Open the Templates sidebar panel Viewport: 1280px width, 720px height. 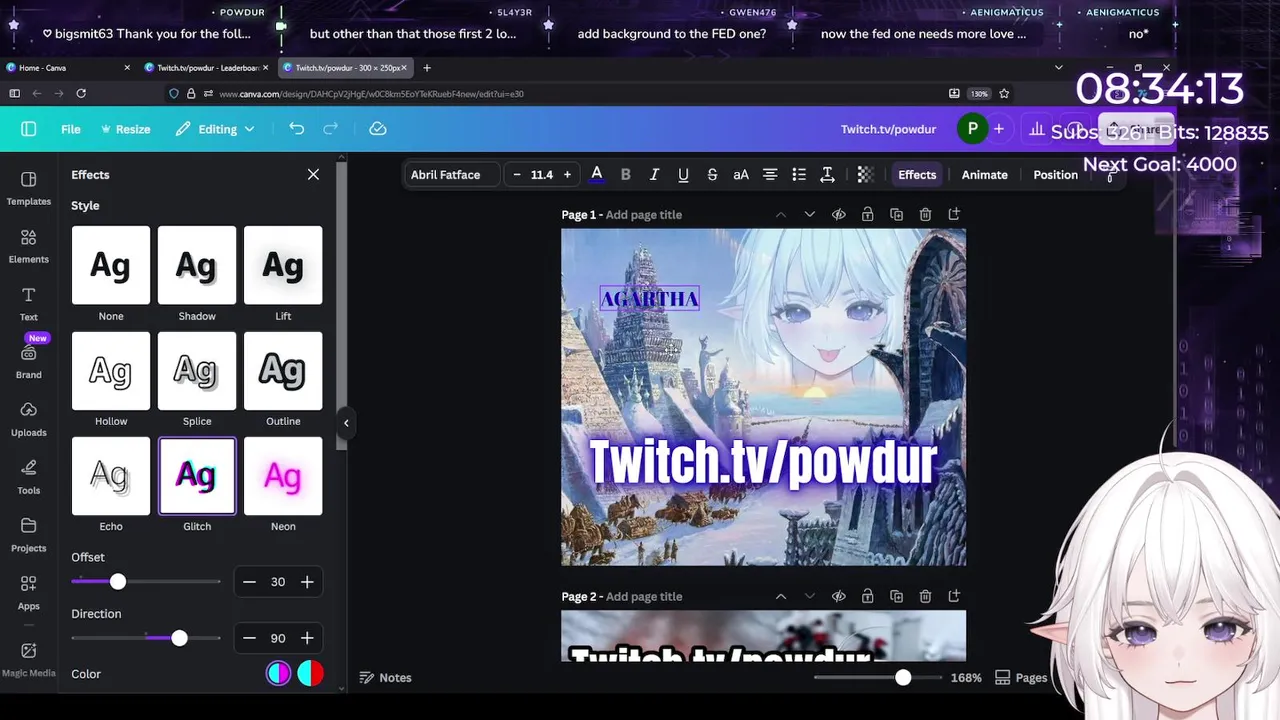28,188
